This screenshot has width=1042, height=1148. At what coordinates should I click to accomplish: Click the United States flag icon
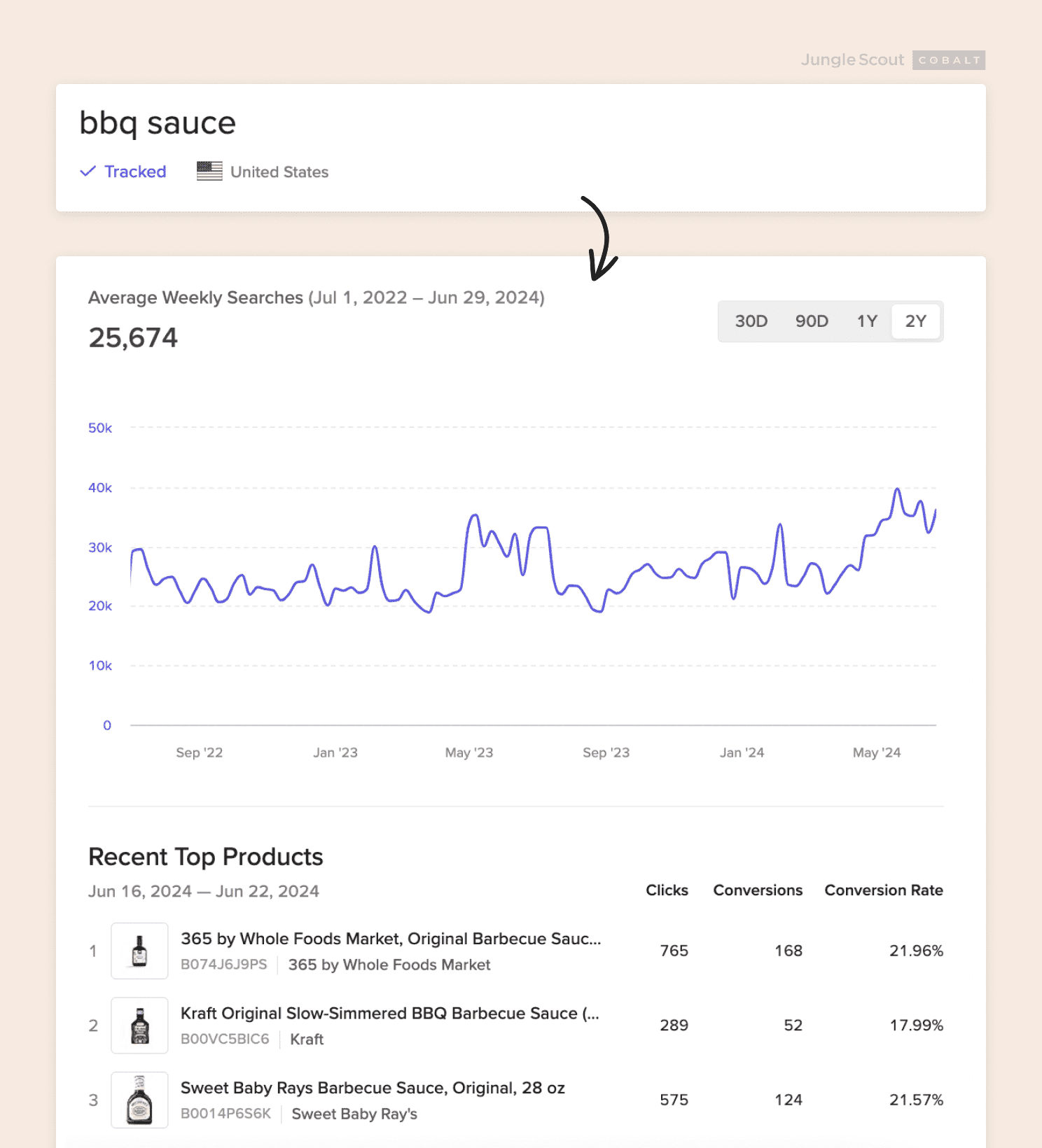tap(209, 171)
